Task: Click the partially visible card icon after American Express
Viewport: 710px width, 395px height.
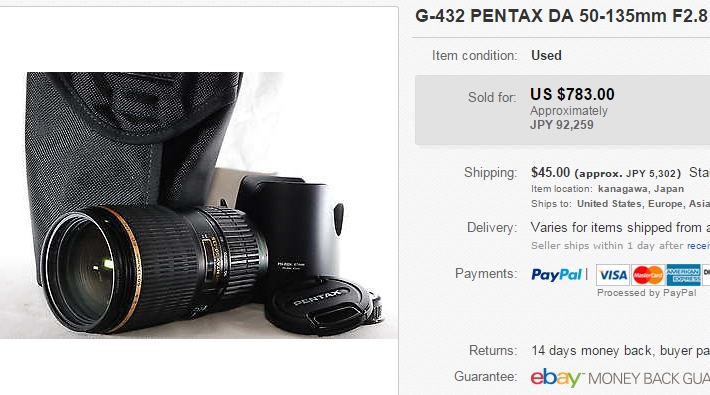Action: click(706, 275)
